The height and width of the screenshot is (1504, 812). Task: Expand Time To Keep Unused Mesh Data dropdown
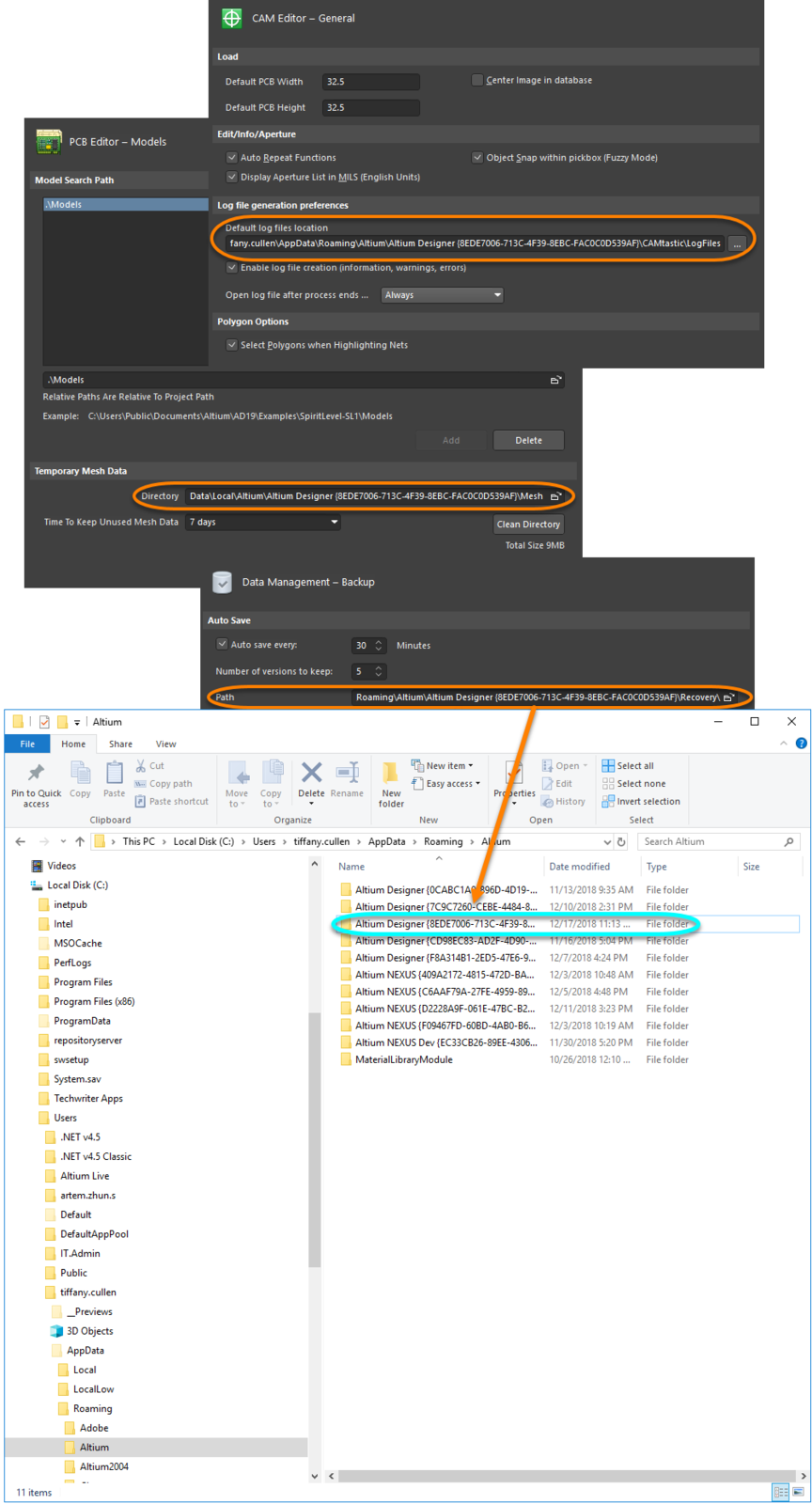point(263,523)
